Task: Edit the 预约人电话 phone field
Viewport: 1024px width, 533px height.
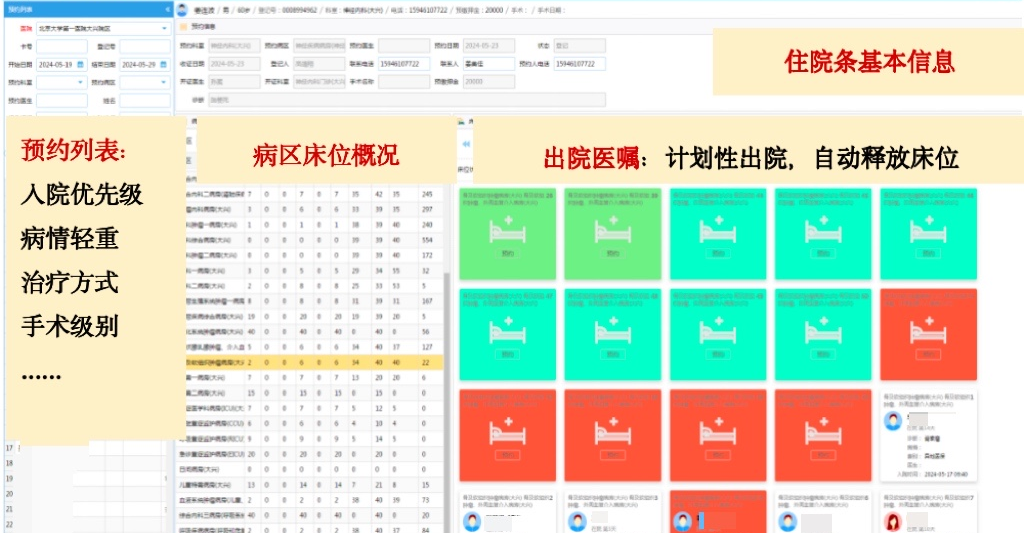Action: (579, 64)
